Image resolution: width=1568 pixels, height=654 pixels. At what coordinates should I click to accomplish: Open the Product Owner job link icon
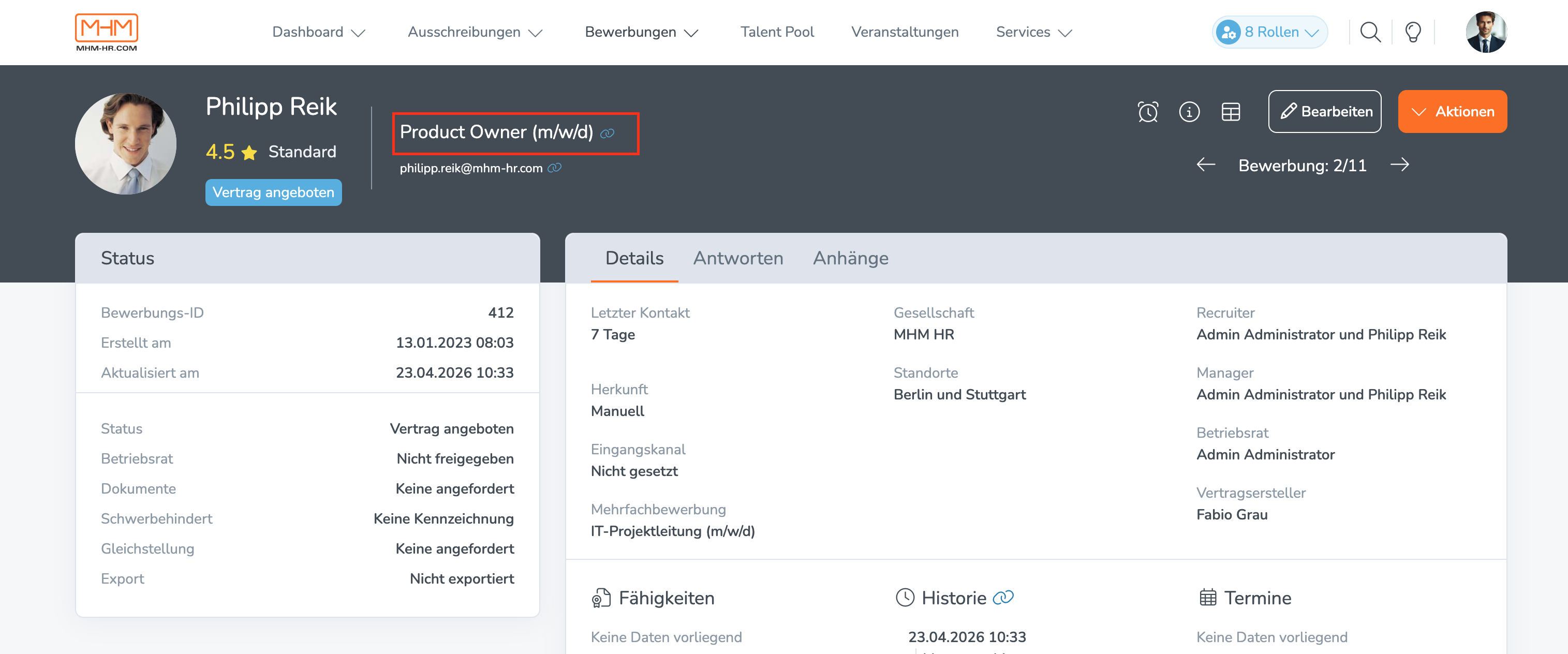coord(608,132)
